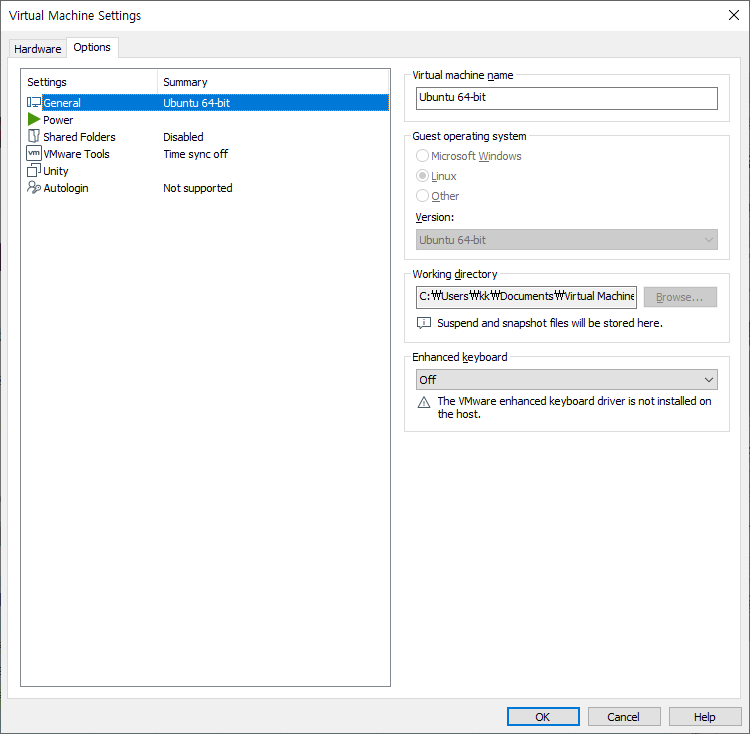Open the Help button

click(705, 716)
